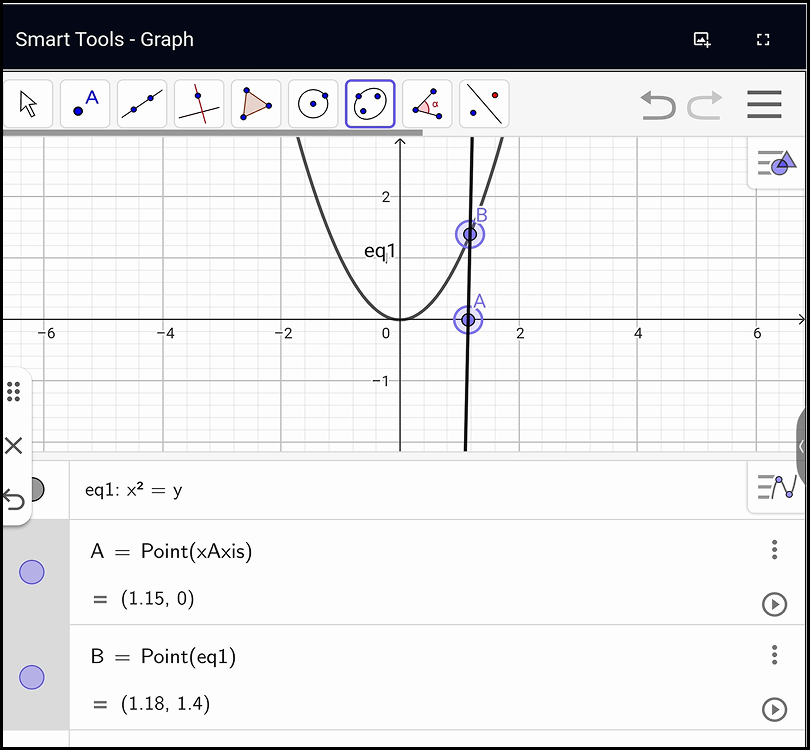This screenshot has width=810, height=750.
Task: Select the Polygon tool
Action: tap(255, 103)
